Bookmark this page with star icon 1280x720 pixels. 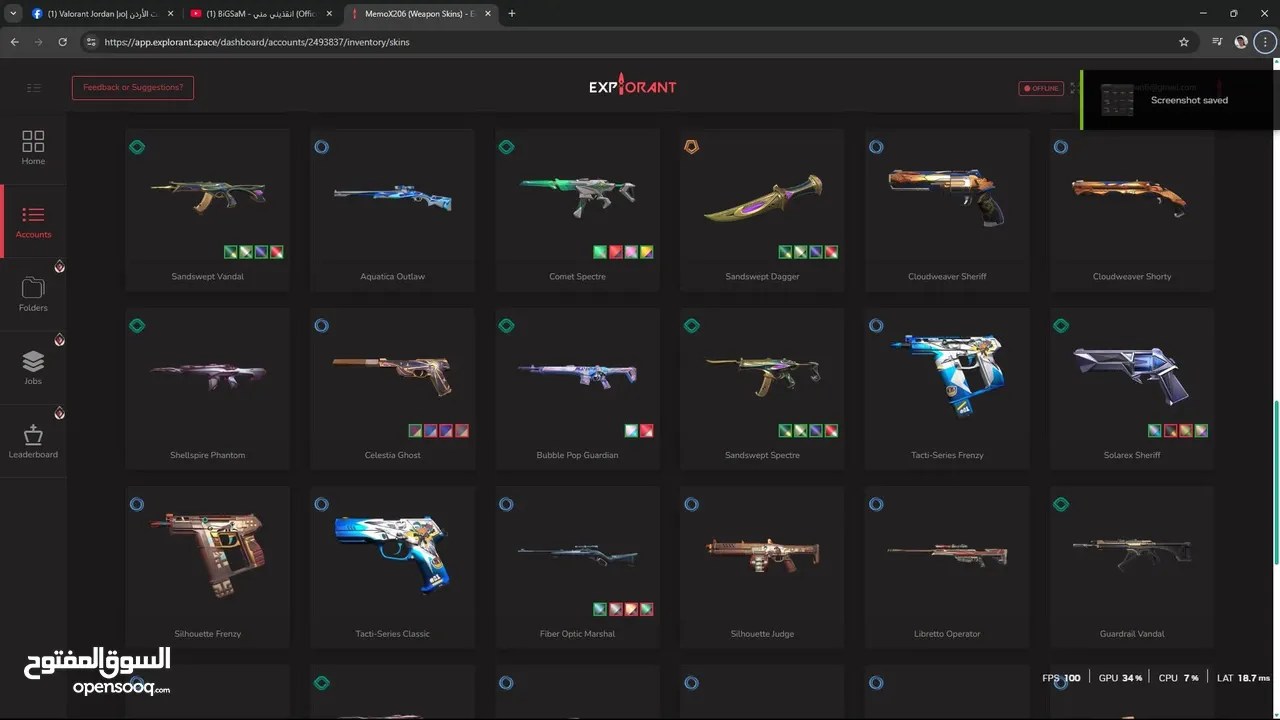pyautogui.click(x=1184, y=42)
